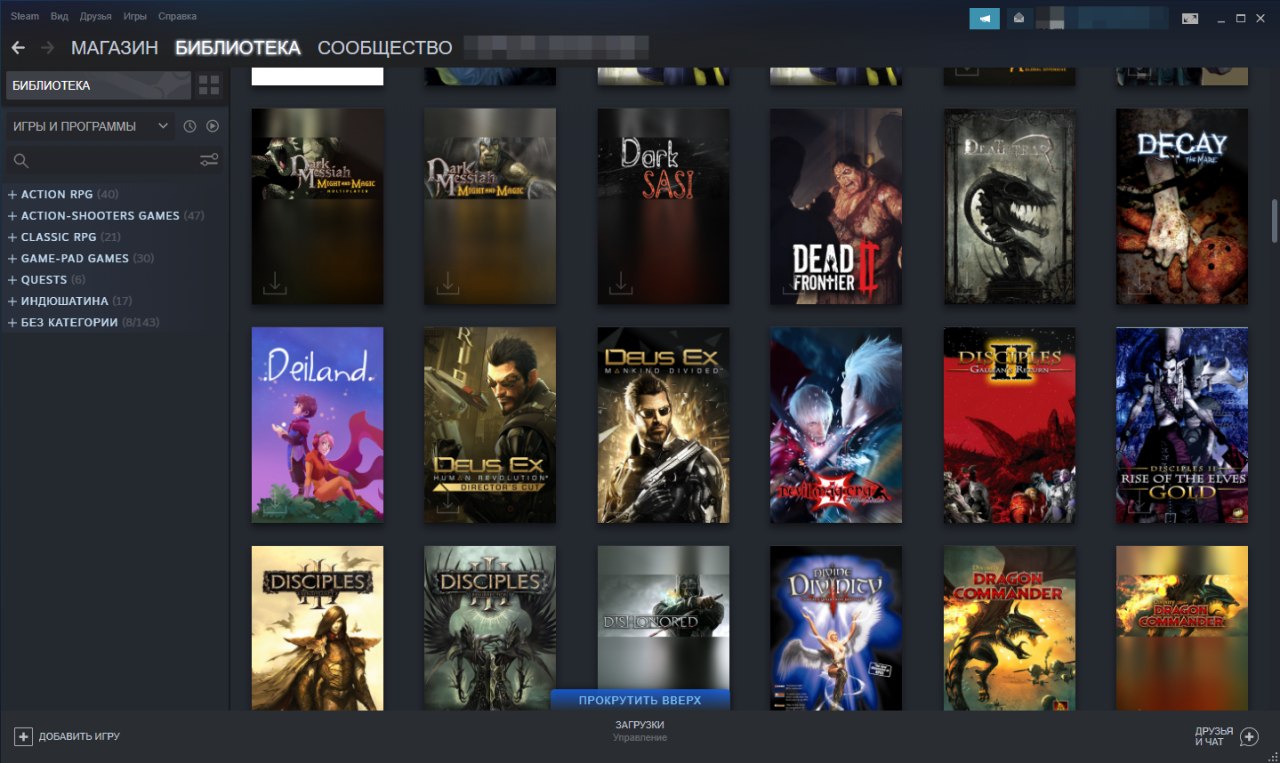This screenshot has width=1280, height=763.
Task: Open ДРУЗЬЯ И ЧАТ panel
Action: click(1227, 737)
